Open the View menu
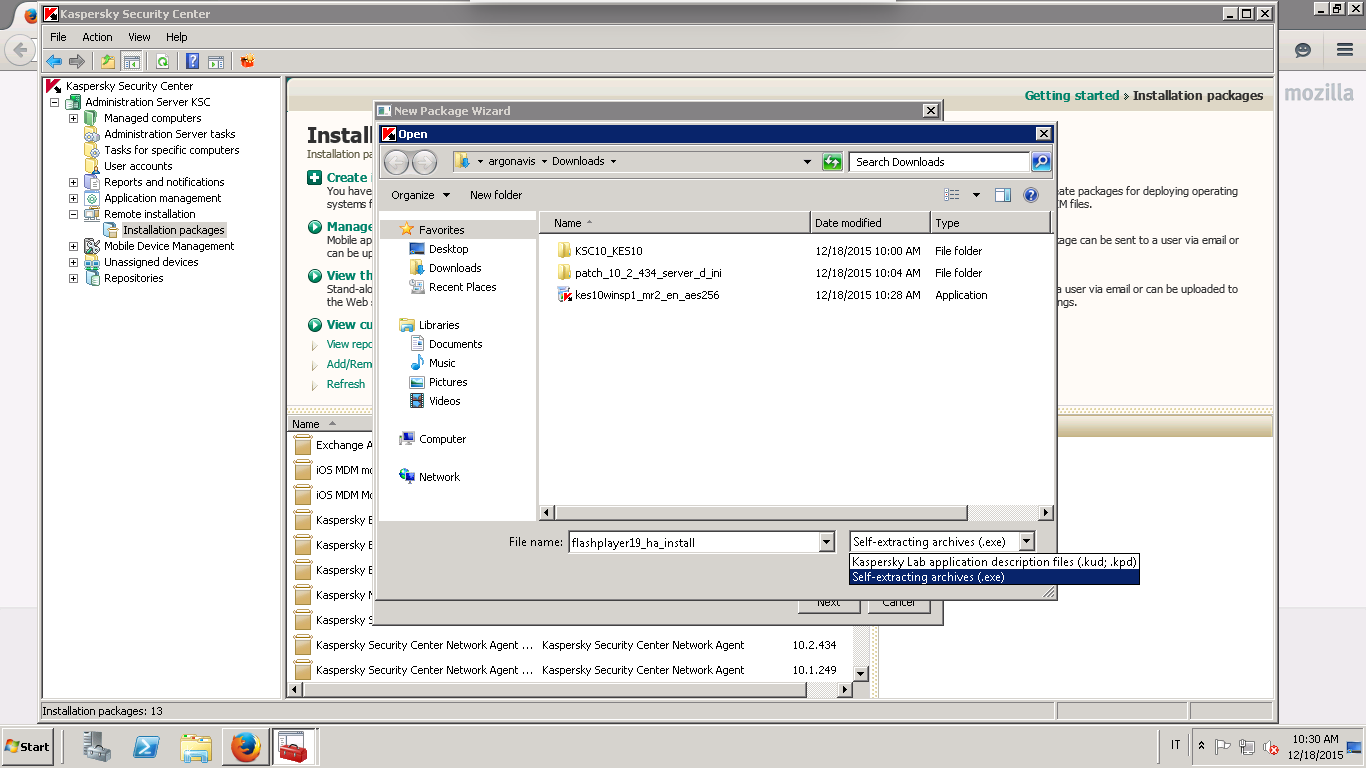Screen dimensions: 1366x768 139,37
